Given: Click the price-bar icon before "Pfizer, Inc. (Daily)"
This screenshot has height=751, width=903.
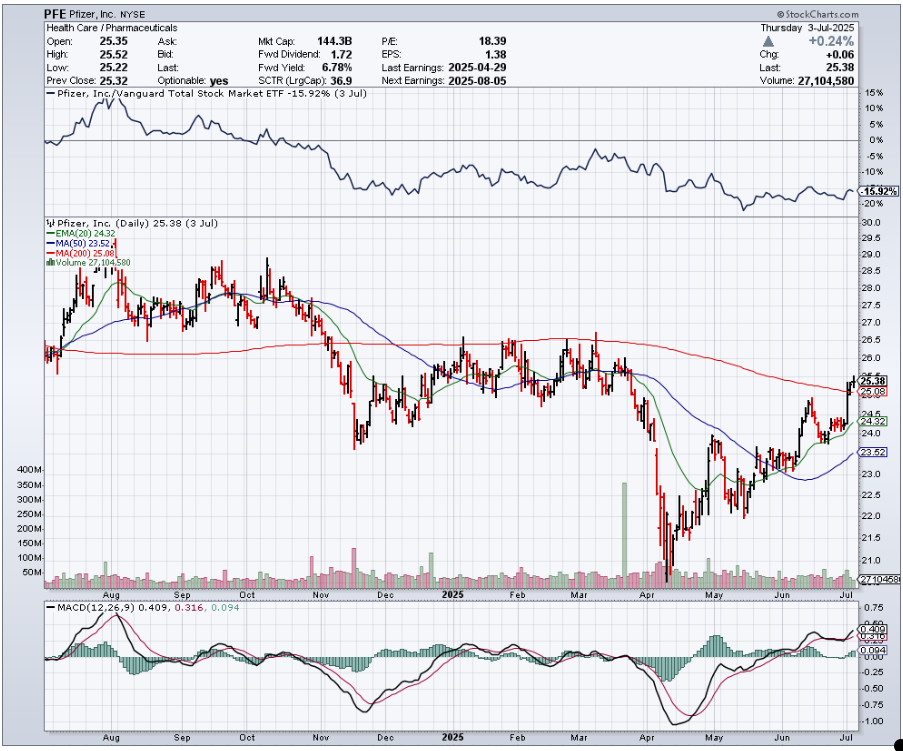Looking at the screenshot, I should click(x=51, y=223).
